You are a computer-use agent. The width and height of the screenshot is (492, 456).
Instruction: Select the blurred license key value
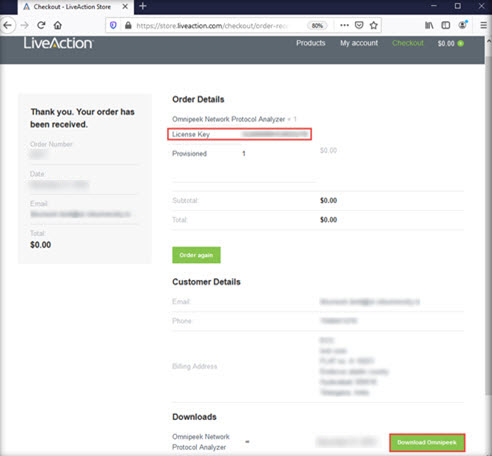point(275,134)
